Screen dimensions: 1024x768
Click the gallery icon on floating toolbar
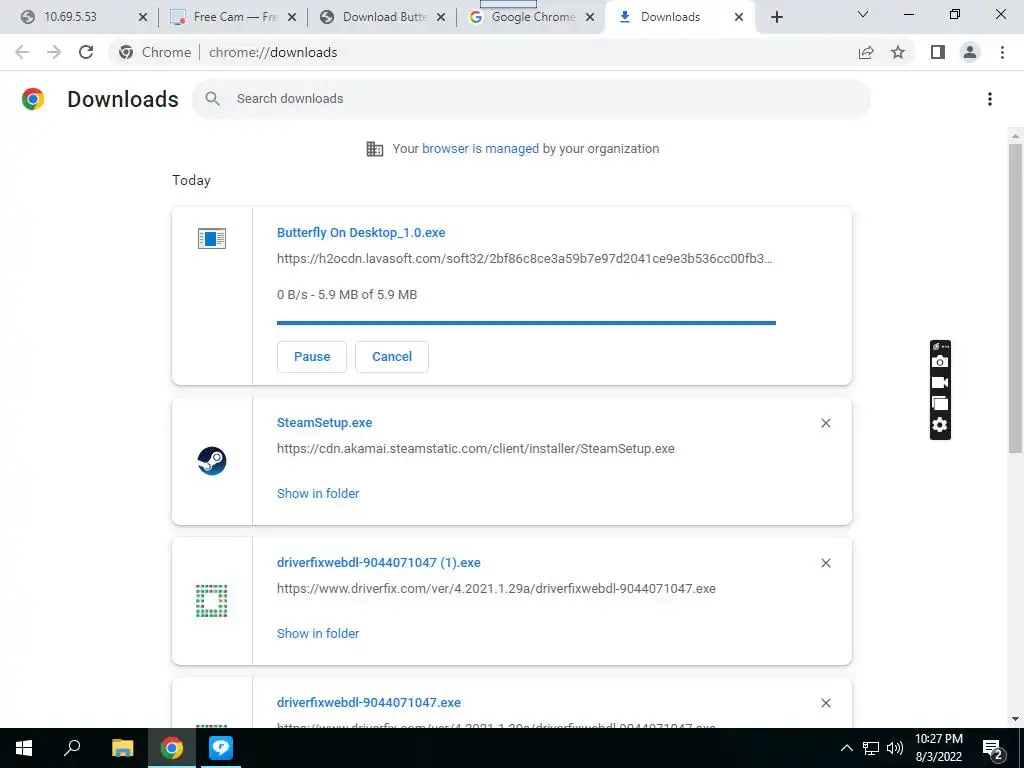pos(940,404)
